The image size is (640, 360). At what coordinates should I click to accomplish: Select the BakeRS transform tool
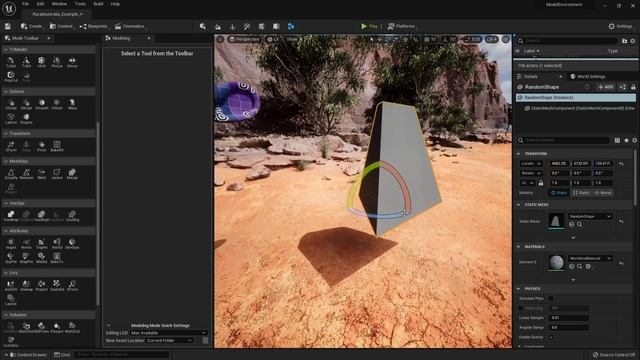[x=57, y=146]
